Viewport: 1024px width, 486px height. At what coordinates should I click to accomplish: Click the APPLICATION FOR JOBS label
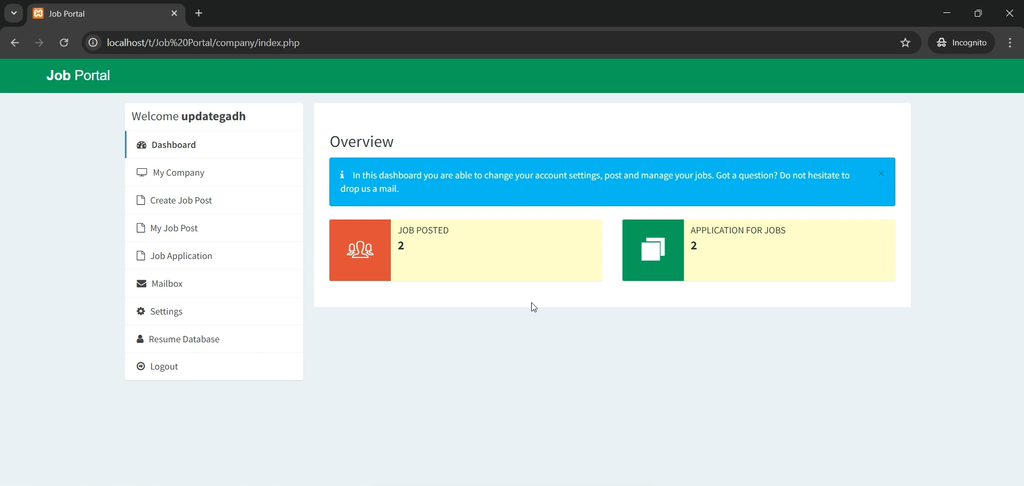point(738,231)
